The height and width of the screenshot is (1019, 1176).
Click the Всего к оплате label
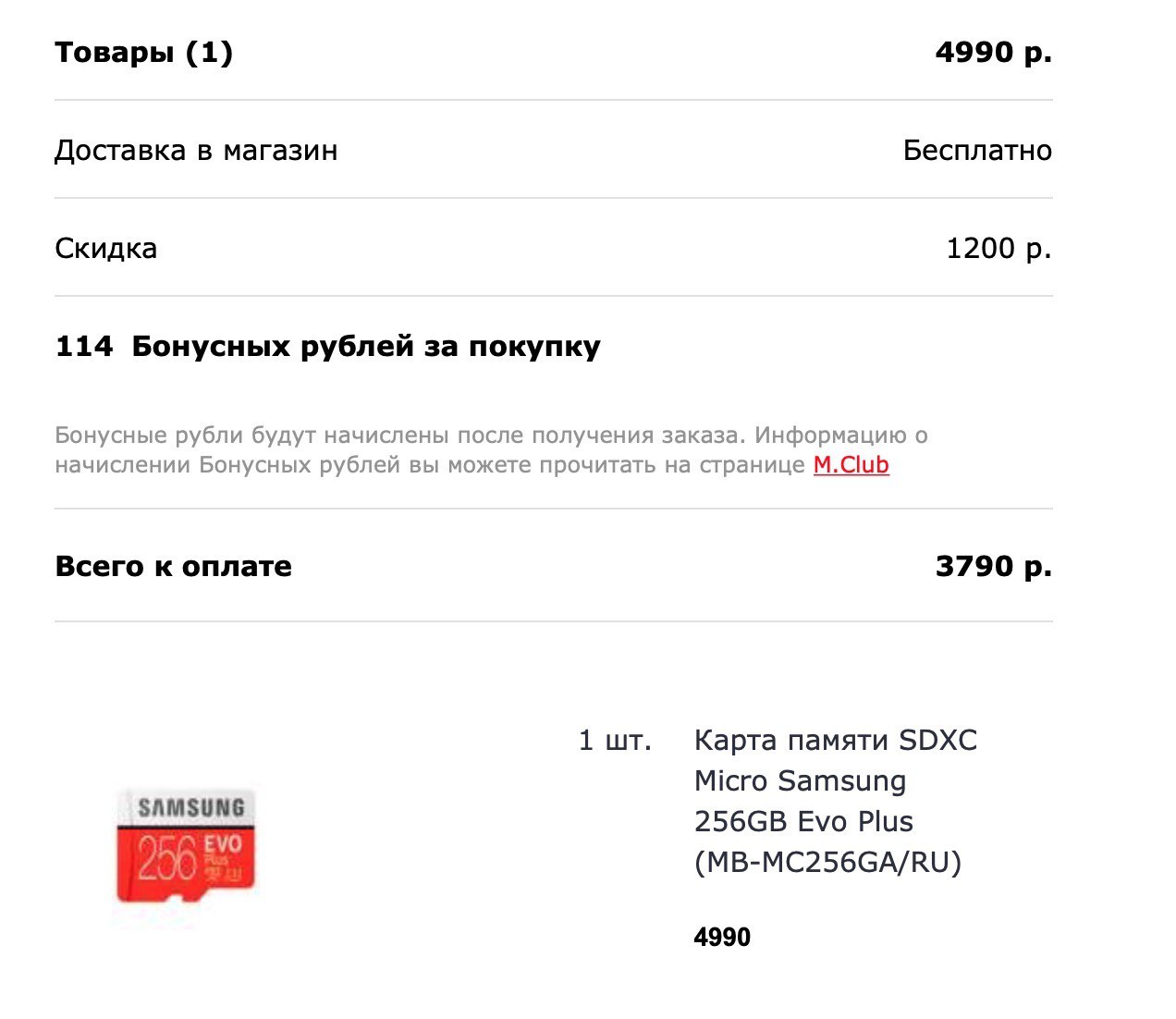(174, 567)
